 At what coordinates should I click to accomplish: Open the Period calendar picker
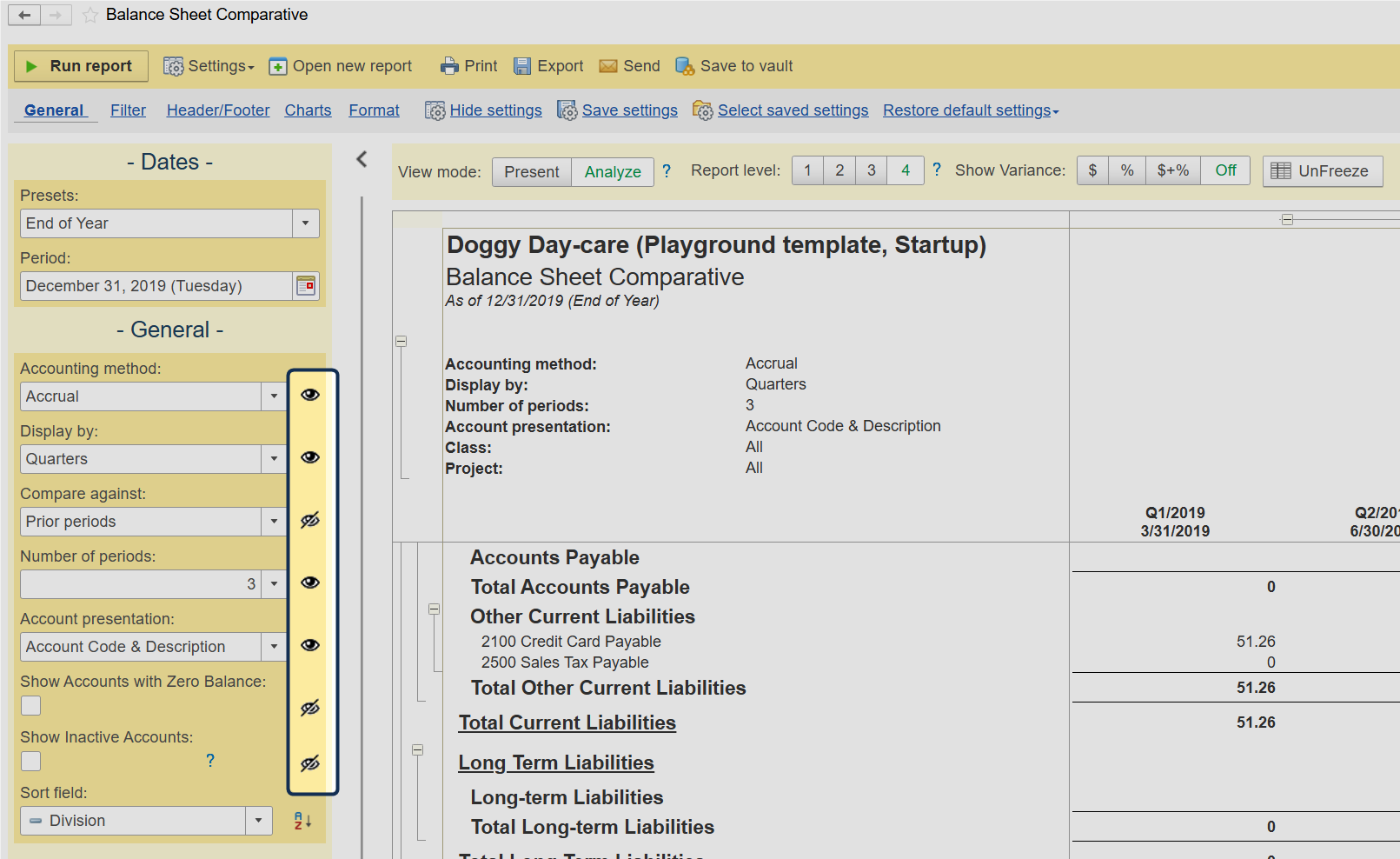coord(306,286)
